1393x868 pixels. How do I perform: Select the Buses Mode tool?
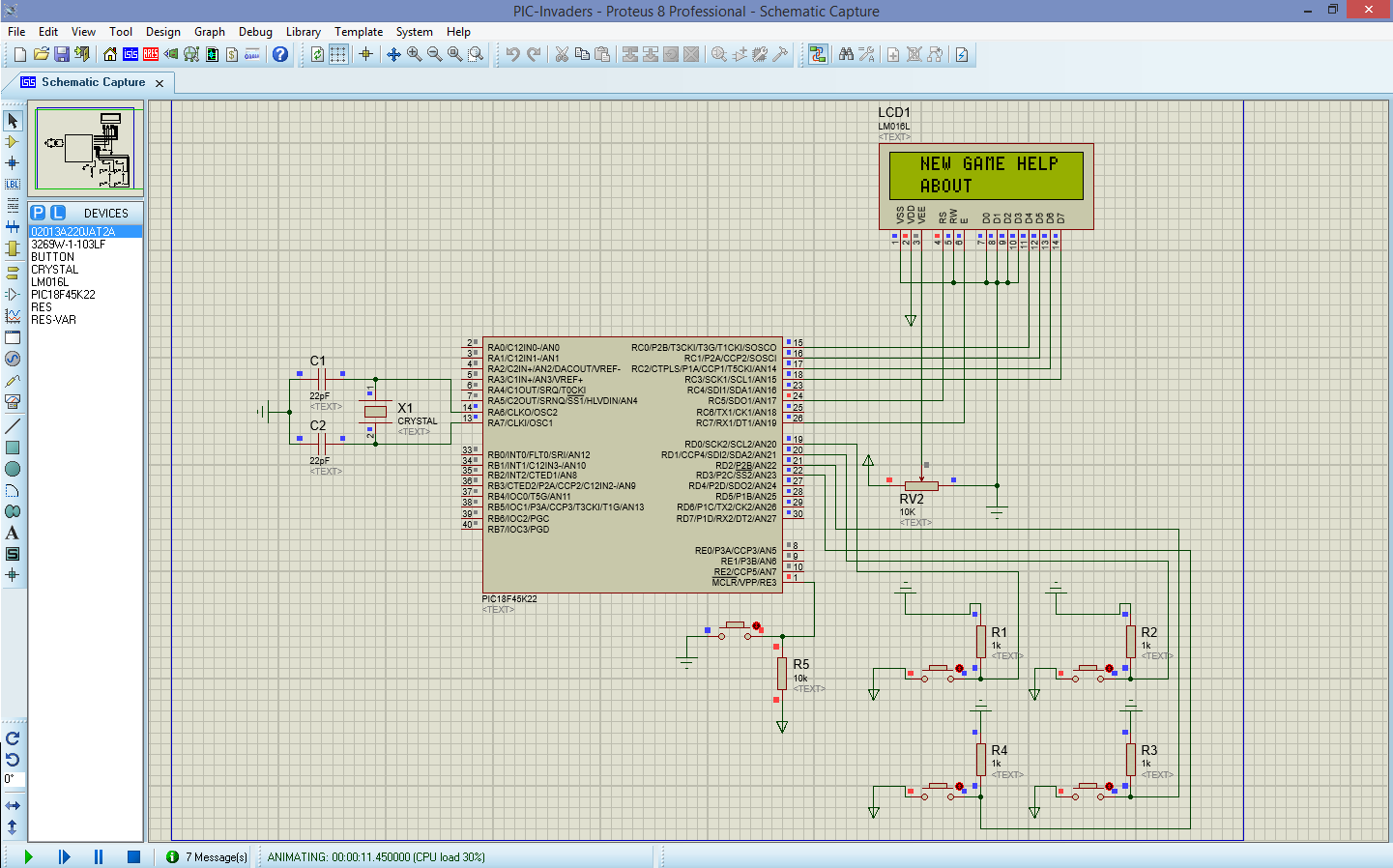point(13,227)
